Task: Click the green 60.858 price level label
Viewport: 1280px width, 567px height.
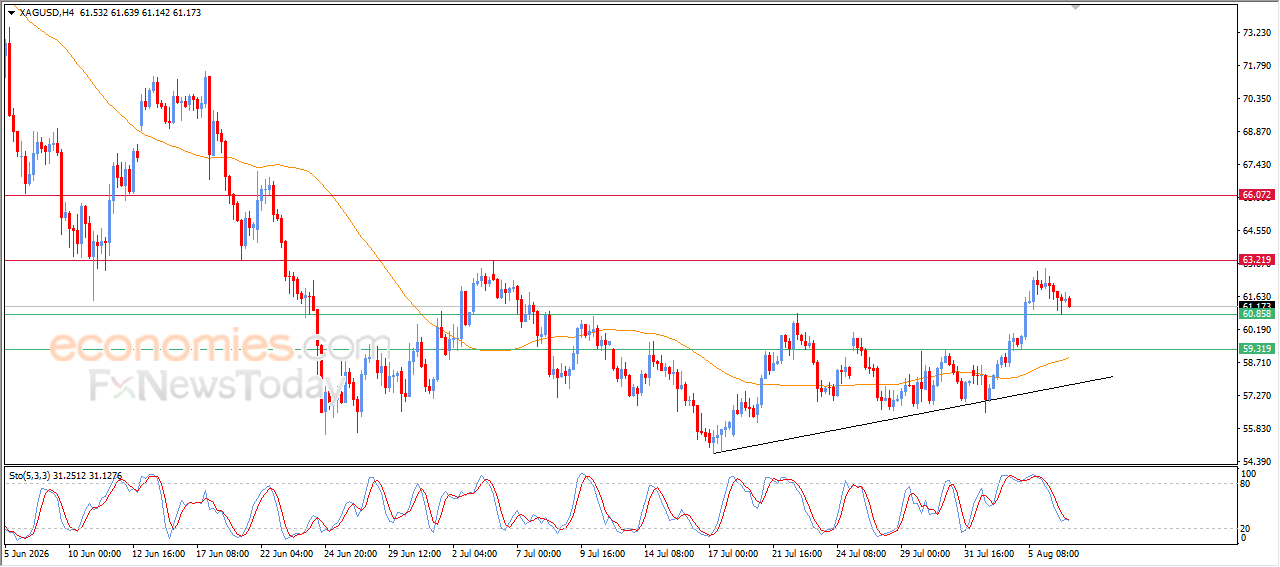Action: pos(1256,314)
